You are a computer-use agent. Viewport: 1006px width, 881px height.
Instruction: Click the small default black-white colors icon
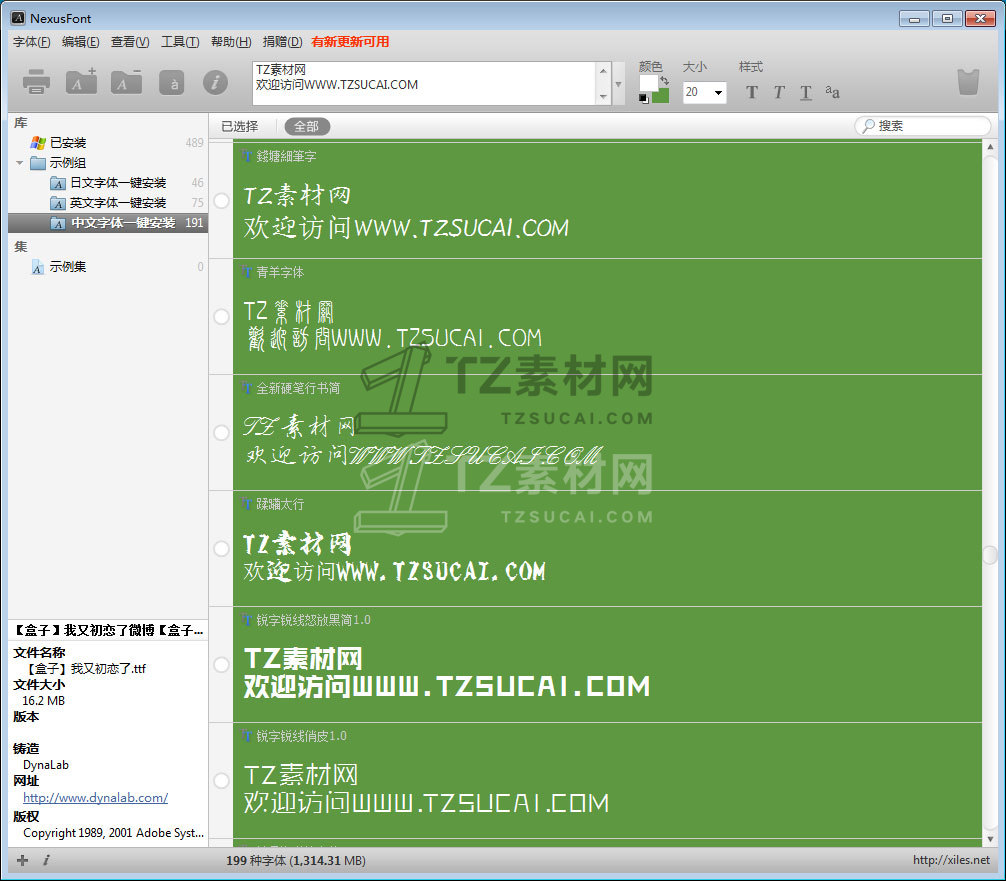644,98
